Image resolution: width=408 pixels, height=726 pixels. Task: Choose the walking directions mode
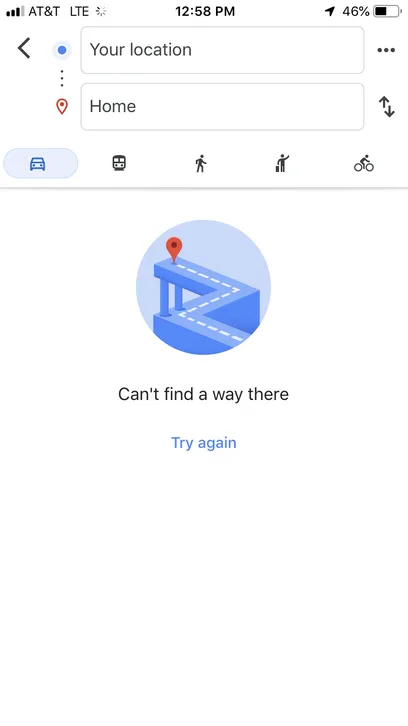(201, 163)
